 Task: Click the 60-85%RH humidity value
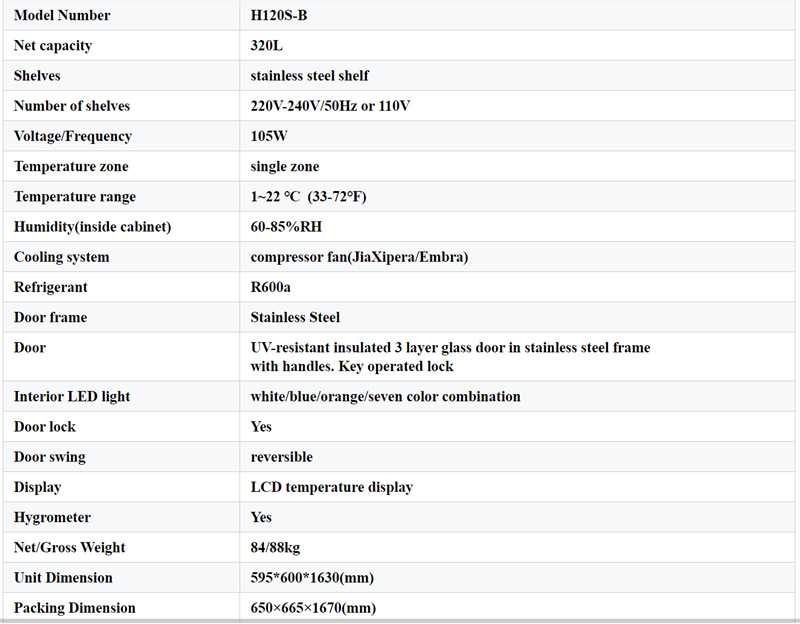pos(286,227)
